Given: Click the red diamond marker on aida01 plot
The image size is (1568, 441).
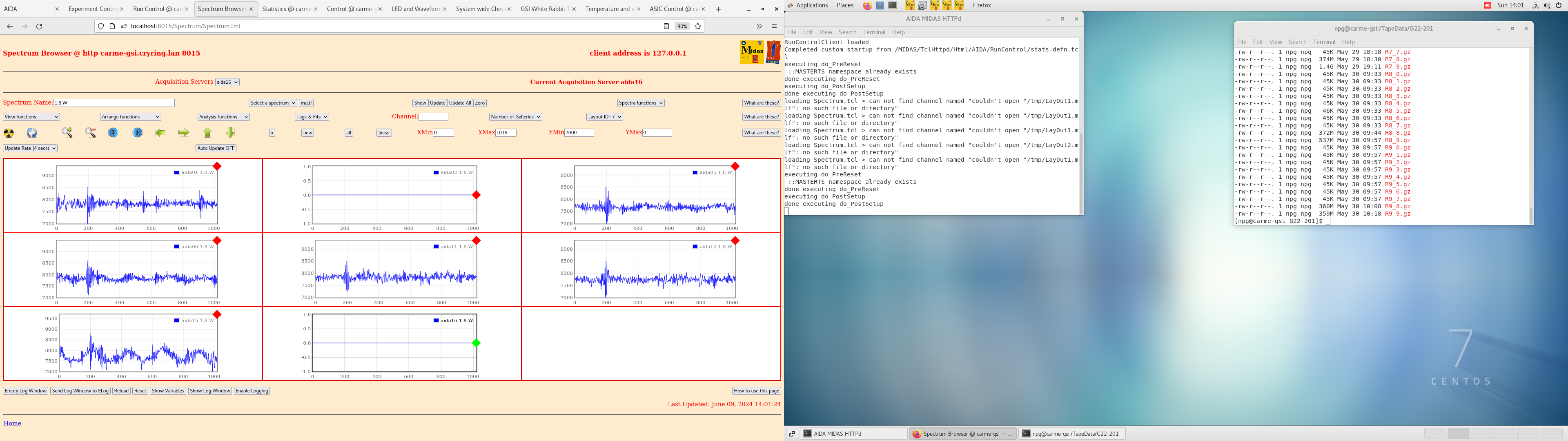Looking at the screenshot, I should click(217, 166).
